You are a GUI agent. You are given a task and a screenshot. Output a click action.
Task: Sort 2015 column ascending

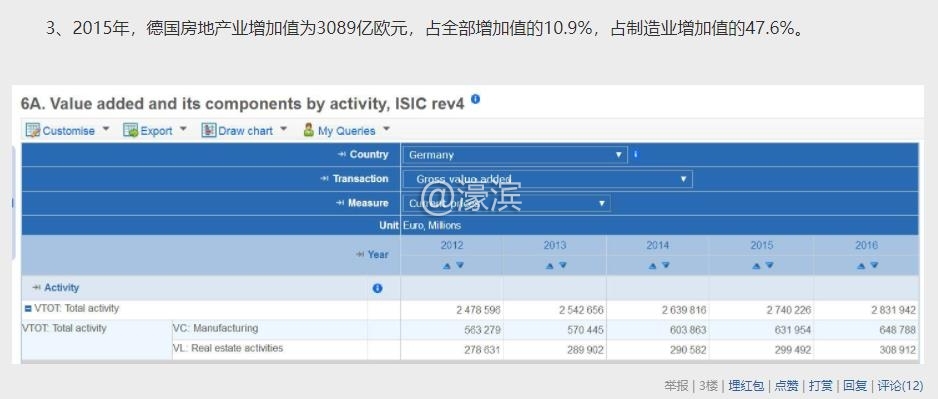tap(756, 266)
